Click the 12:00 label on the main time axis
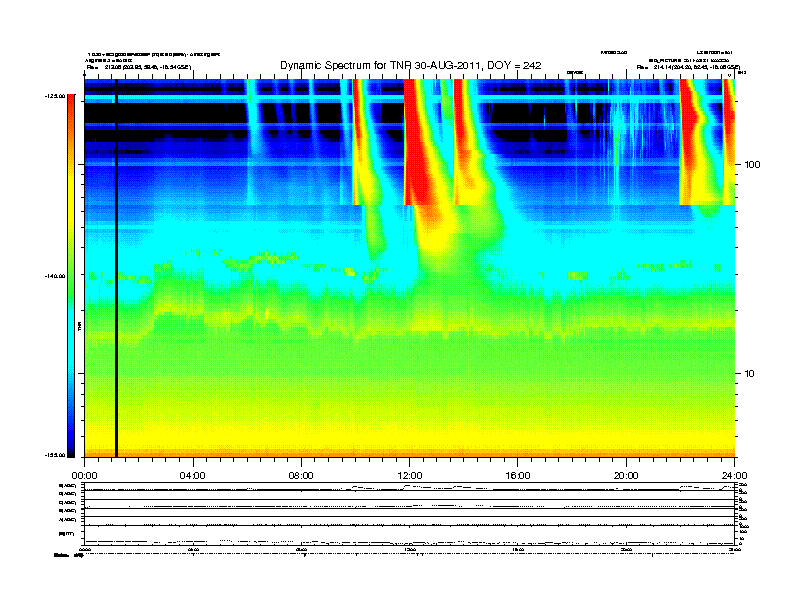This screenshot has height=612, width=792. click(x=410, y=476)
